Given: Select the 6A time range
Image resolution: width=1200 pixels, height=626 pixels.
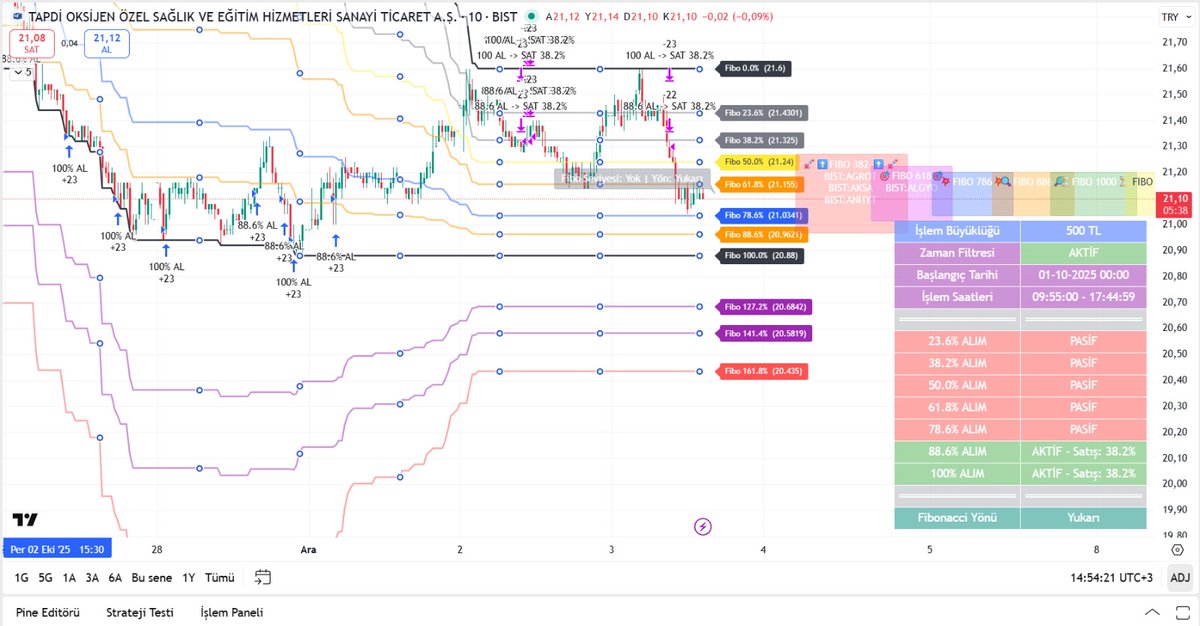Looking at the screenshot, I should tap(115, 578).
